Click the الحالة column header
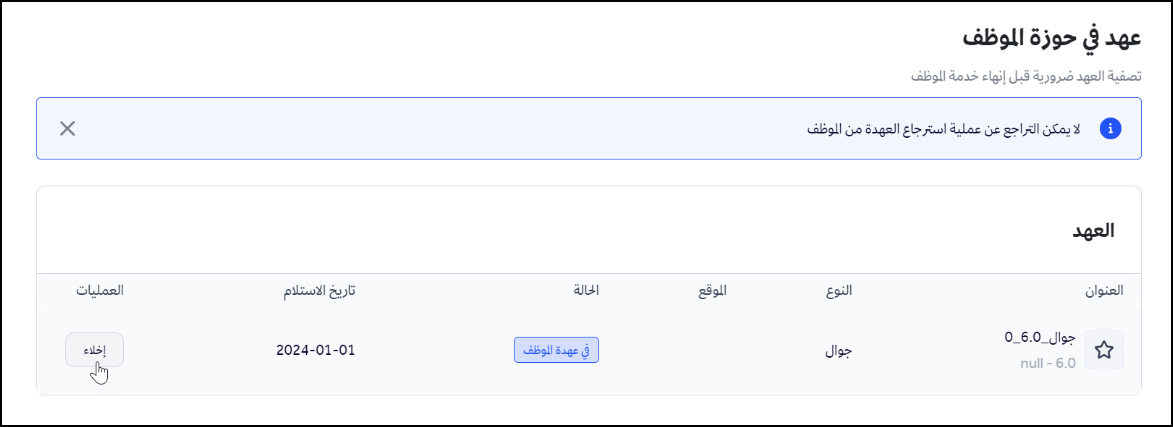 (x=584, y=291)
